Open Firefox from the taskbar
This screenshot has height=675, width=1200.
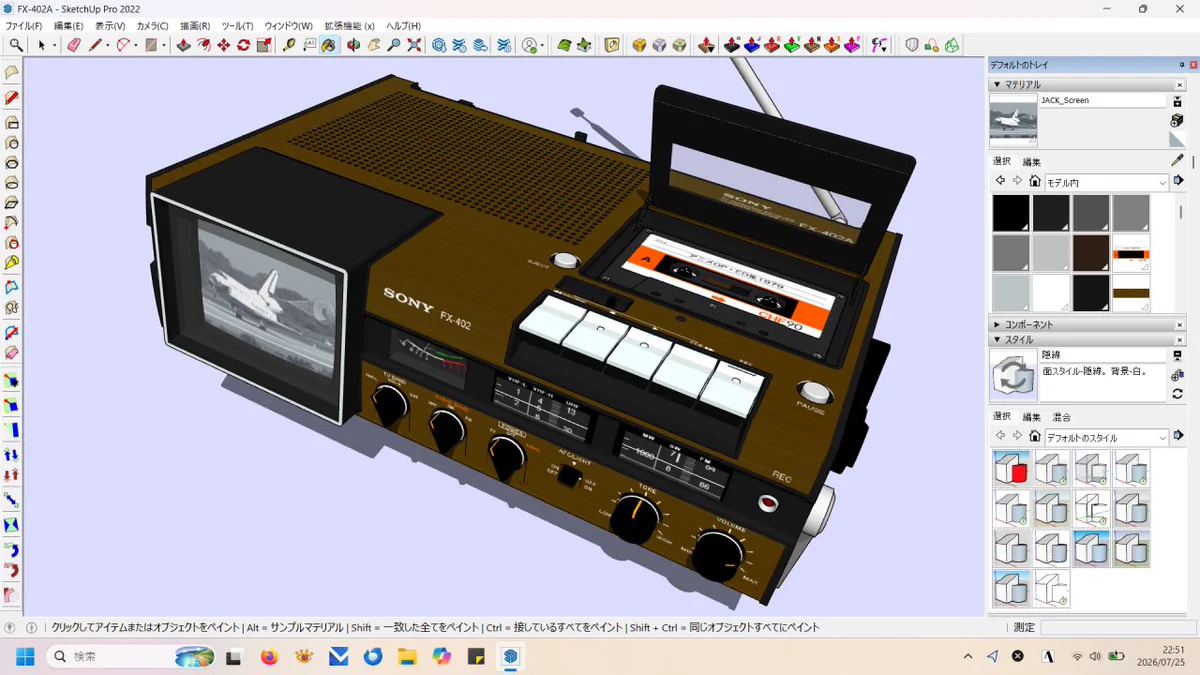268,657
